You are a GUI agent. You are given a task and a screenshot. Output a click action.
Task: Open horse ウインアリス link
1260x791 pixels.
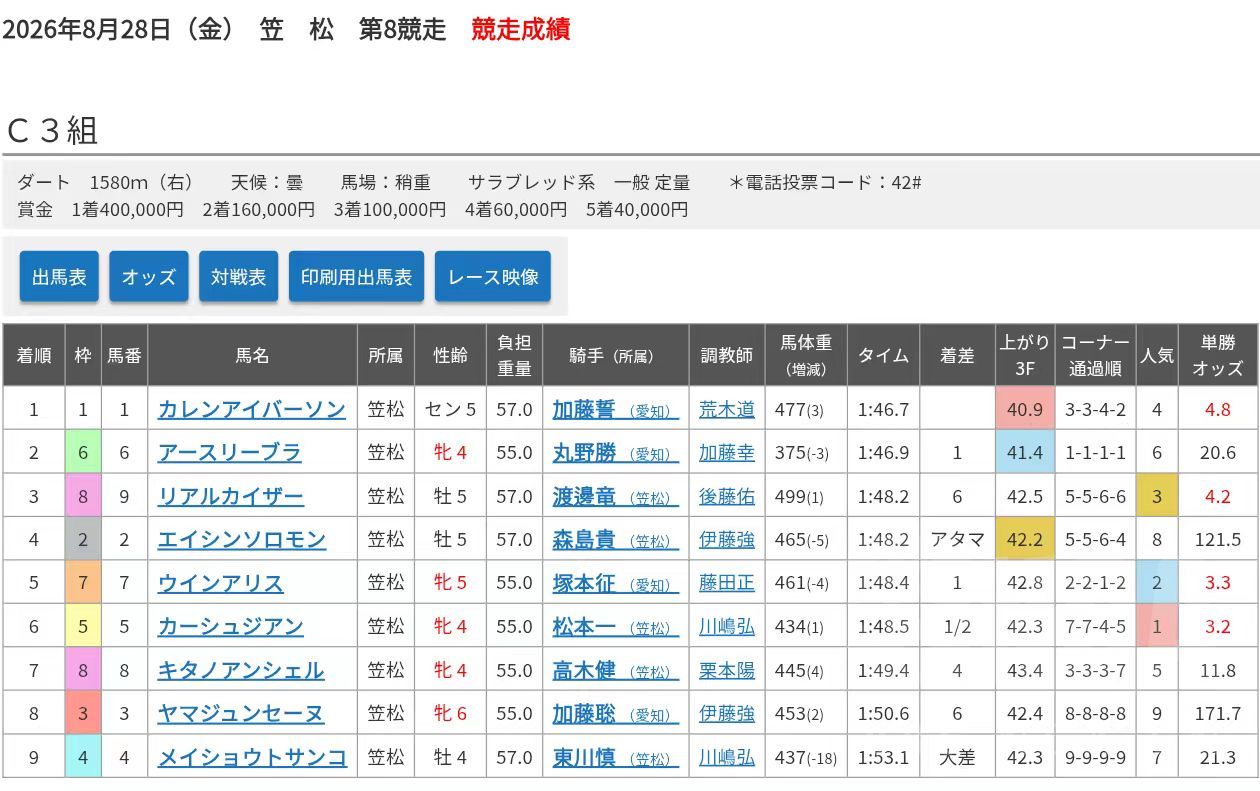[221, 583]
